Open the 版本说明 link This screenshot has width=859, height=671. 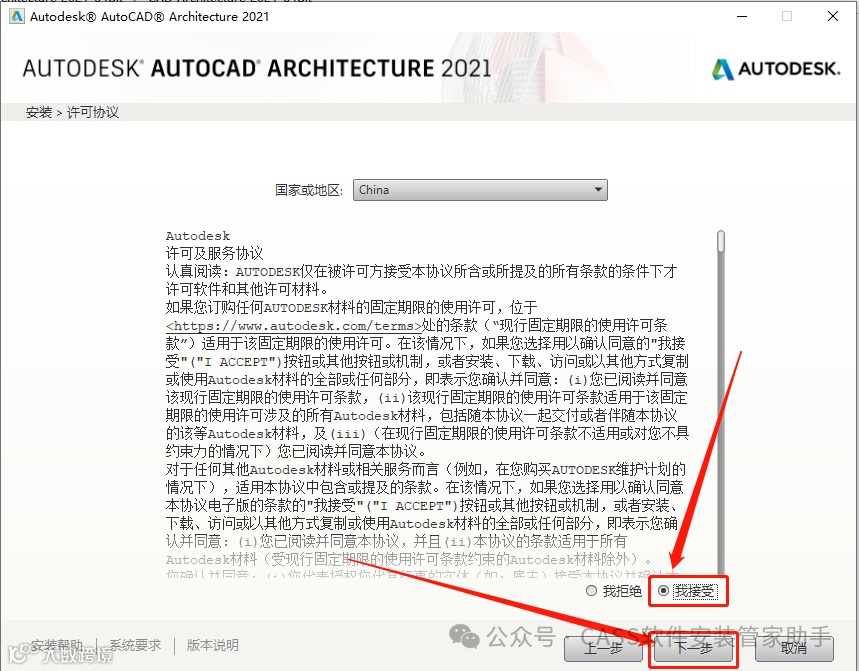(213, 645)
